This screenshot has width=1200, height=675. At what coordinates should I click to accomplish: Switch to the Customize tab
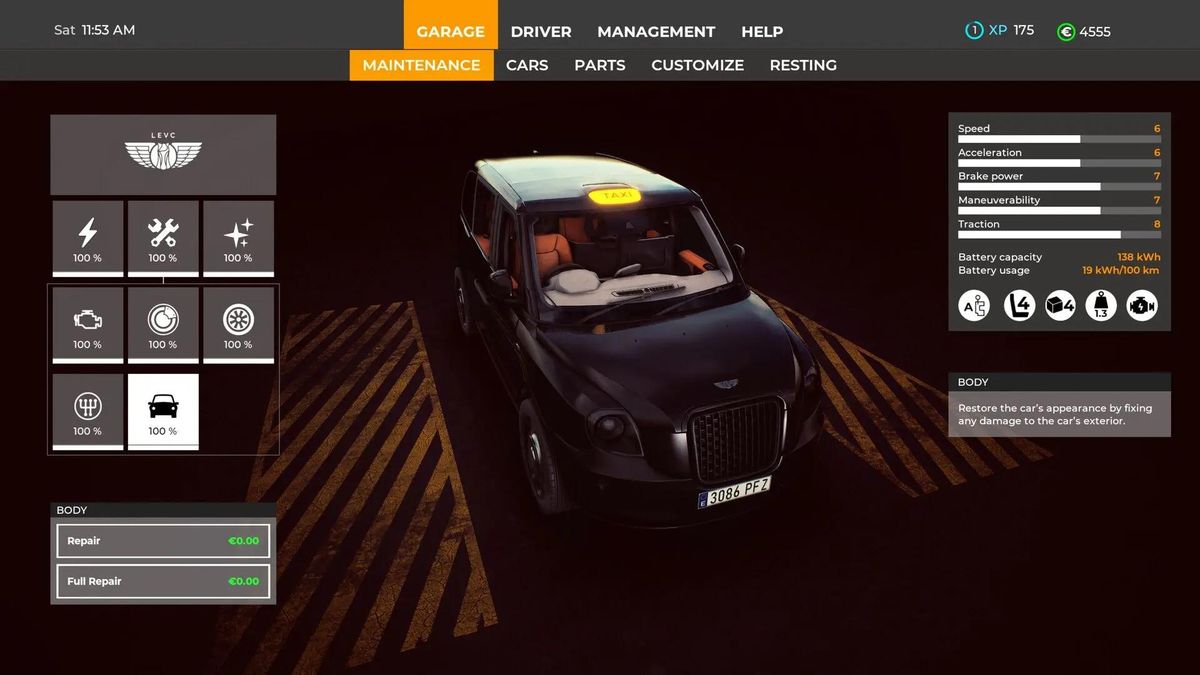(697, 65)
